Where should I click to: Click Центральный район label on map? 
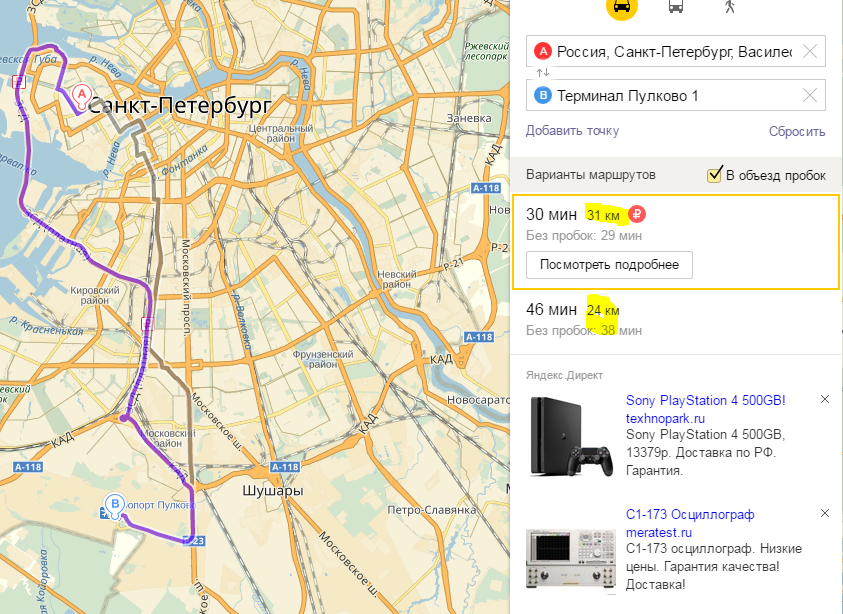point(281,133)
